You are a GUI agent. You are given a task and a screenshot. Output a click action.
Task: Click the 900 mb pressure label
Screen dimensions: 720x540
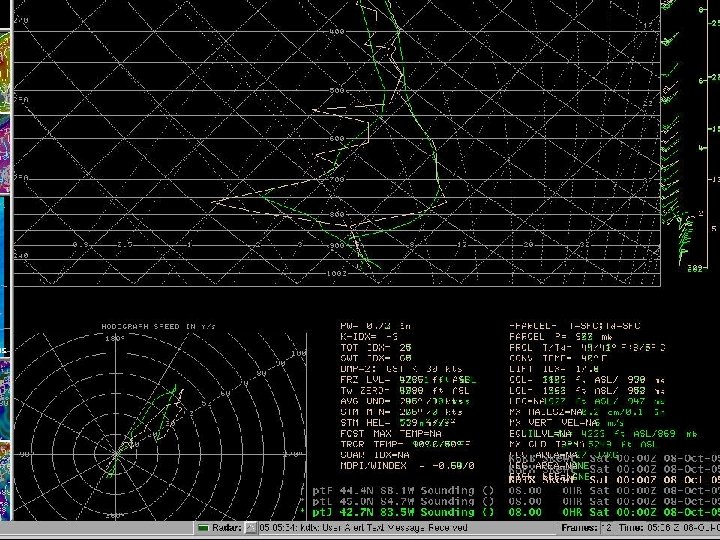click(337, 246)
